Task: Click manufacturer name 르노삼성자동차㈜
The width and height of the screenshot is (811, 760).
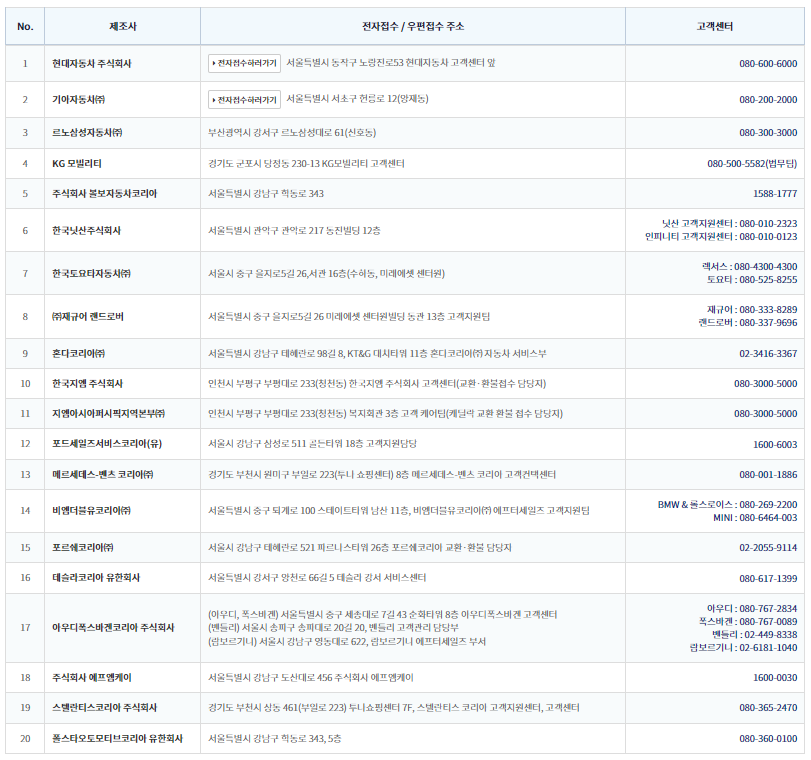Action: [87, 132]
